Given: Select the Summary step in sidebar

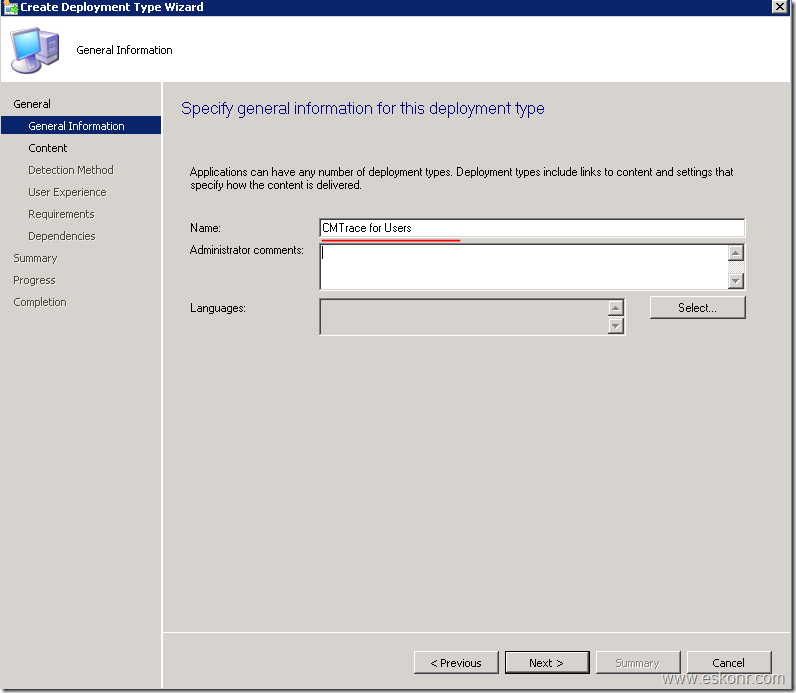Looking at the screenshot, I should pyautogui.click(x=35, y=258).
